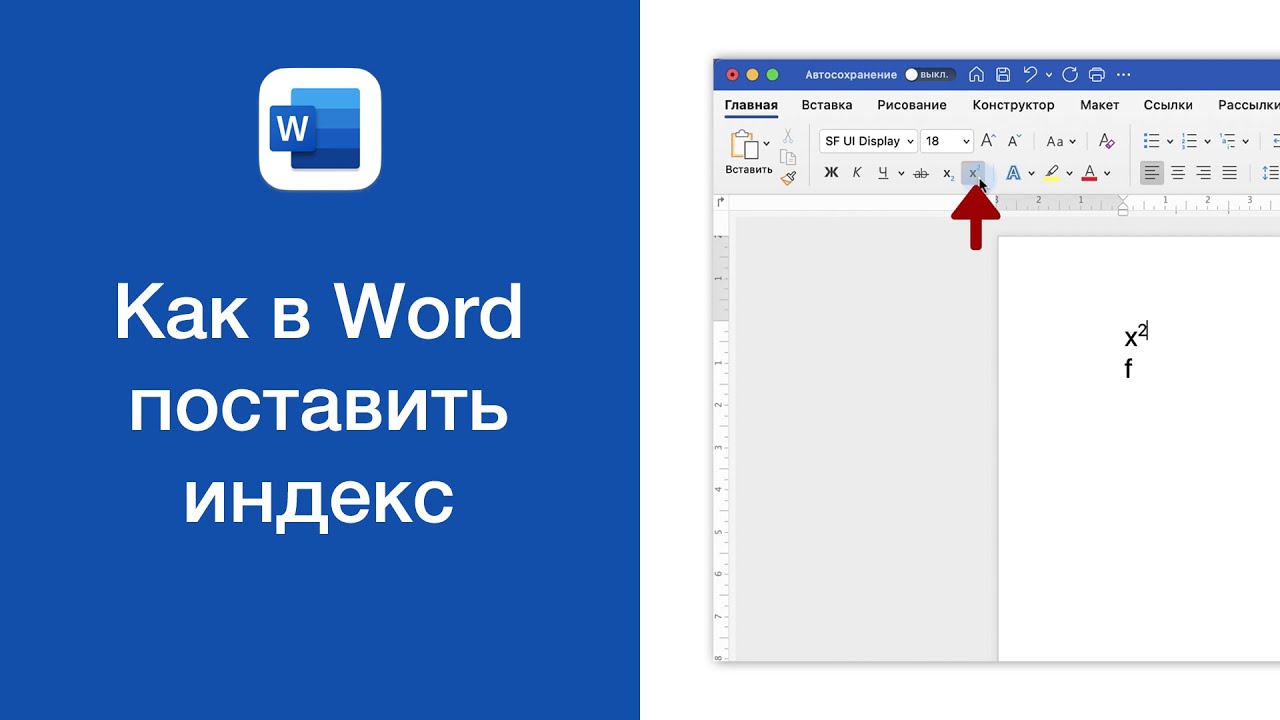1280x720 pixels.
Task: Click the Undo arrow icon
Action: point(1030,75)
